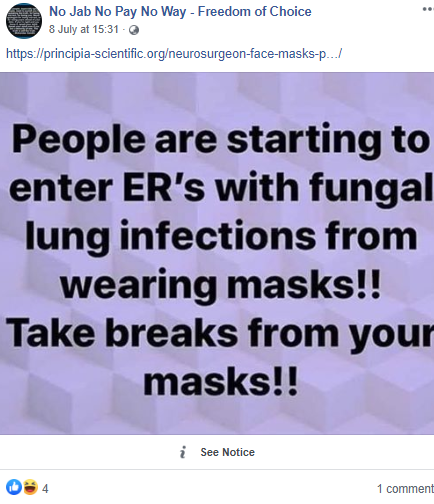The width and height of the screenshot is (434, 504).
Task: Open the See Notice label
Action: 227,452
